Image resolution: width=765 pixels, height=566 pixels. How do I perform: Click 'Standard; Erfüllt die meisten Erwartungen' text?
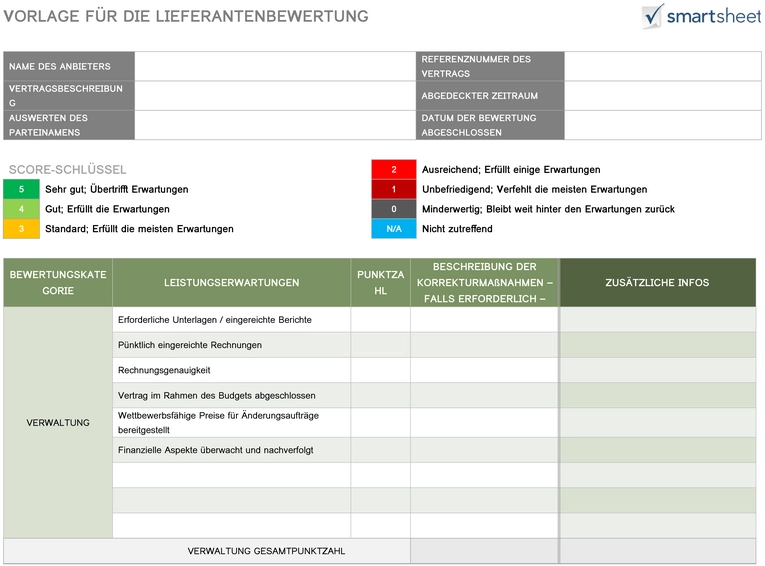139,229
